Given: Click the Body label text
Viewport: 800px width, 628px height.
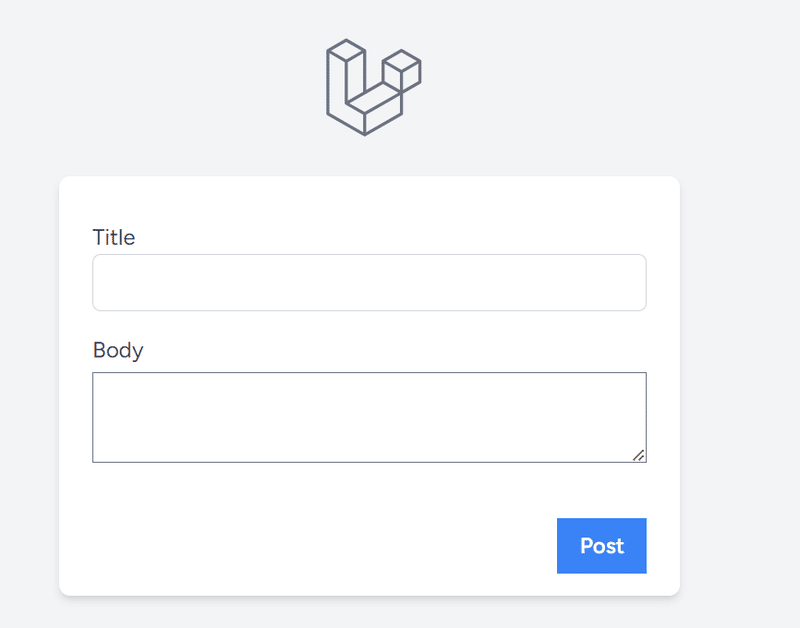Looking at the screenshot, I should [x=118, y=350].
